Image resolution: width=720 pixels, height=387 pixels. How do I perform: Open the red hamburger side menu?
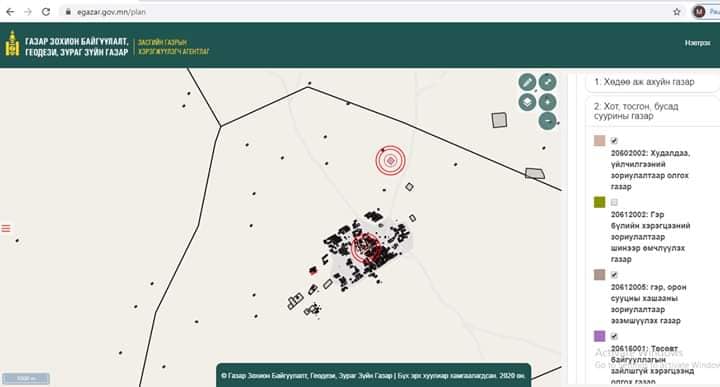pyautogui.click(x=6, y=228)
